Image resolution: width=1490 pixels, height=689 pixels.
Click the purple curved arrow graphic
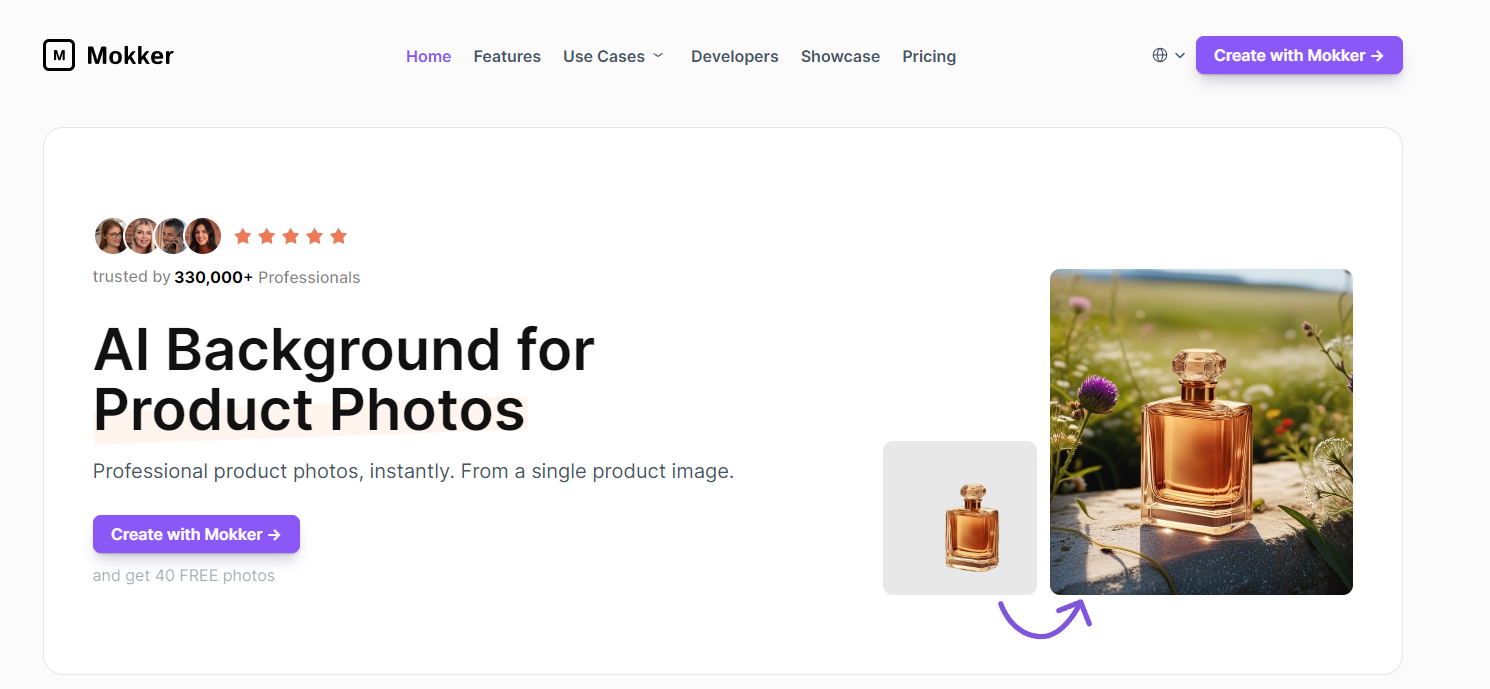tap(1044, 617)
